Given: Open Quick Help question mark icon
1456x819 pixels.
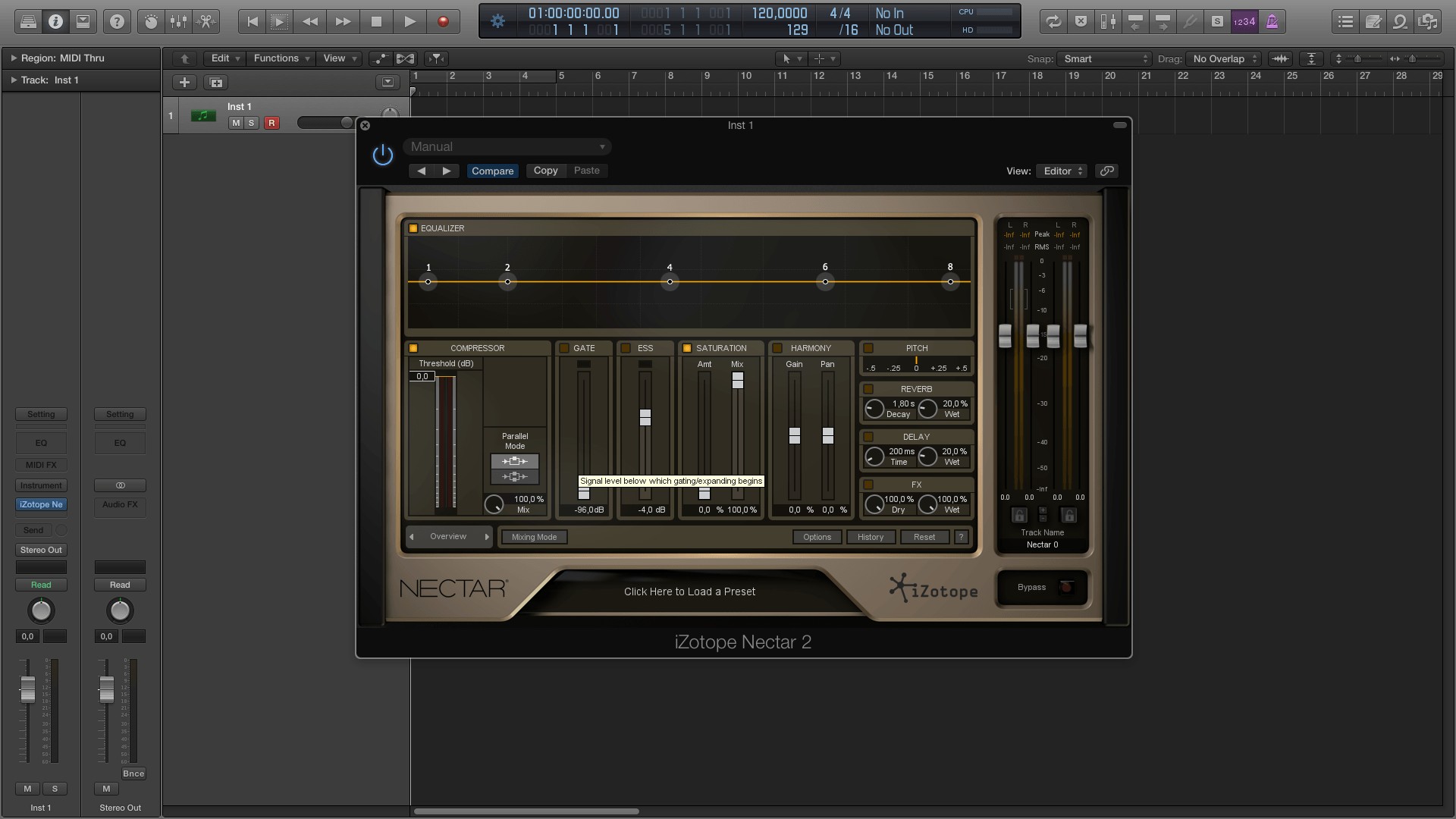Looking at the screenshot, I should pyautogui.click(x=117, y=22).
